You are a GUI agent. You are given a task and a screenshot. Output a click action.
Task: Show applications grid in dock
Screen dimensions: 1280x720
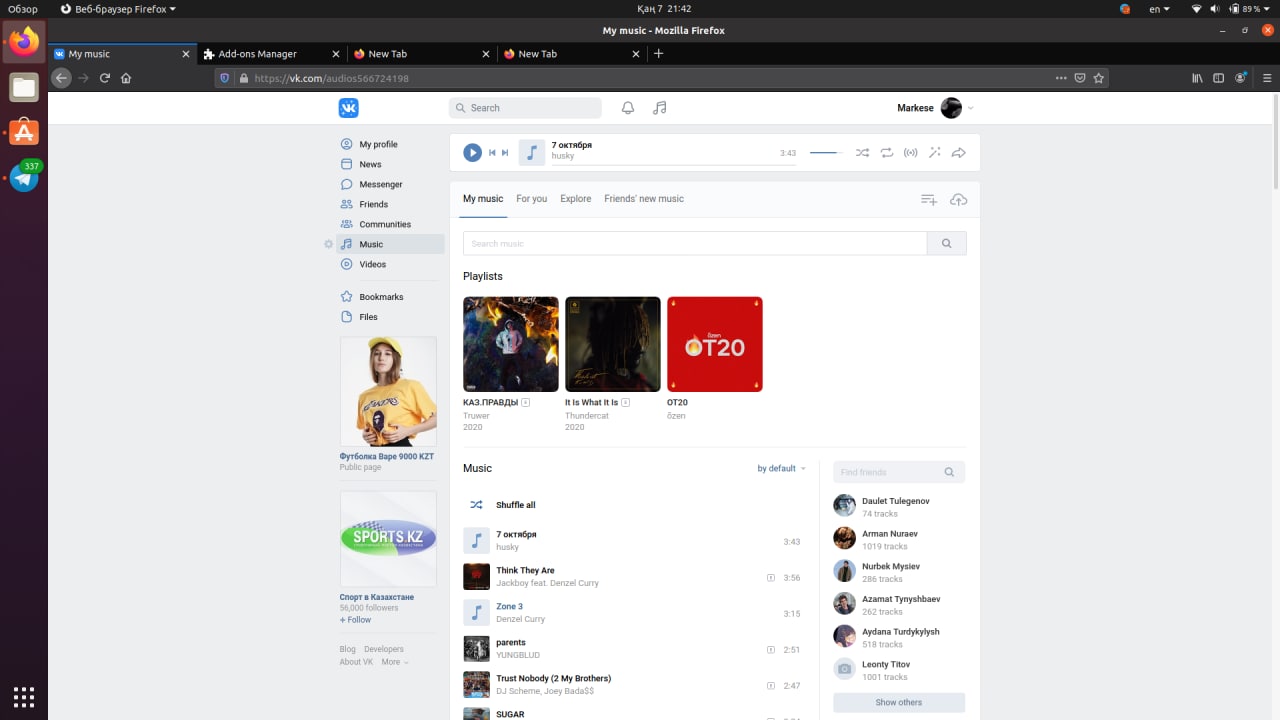(24, 696)
